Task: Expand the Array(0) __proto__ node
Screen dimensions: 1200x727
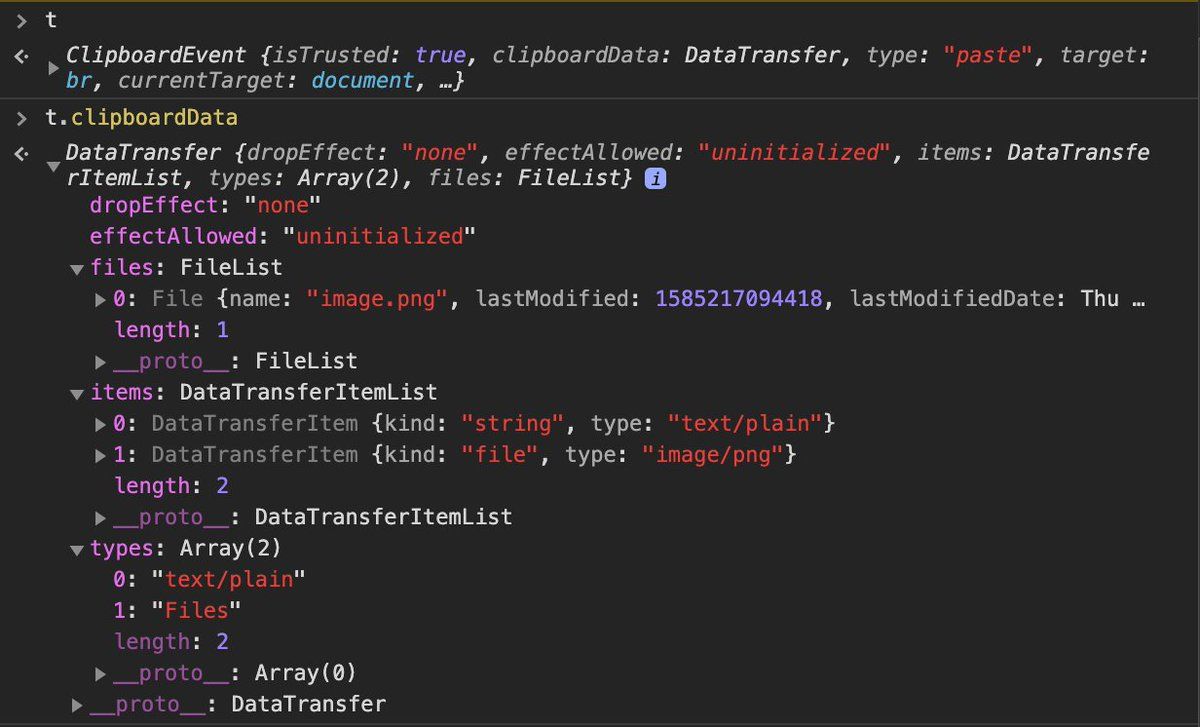Action: coord(101,673)
